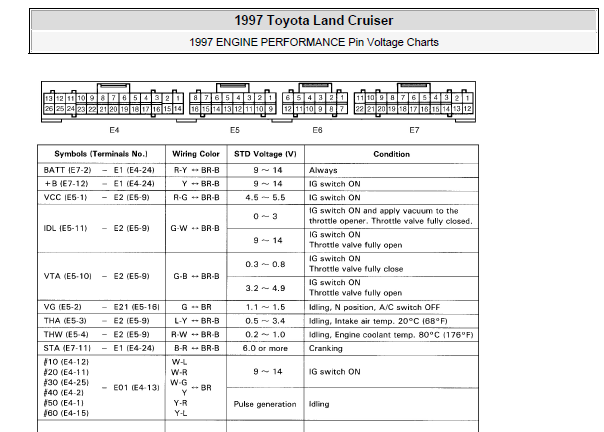This screenshot has height=432, width=604.
Task: Click the "Pulse generation" cell
Action: pos(265,404)
